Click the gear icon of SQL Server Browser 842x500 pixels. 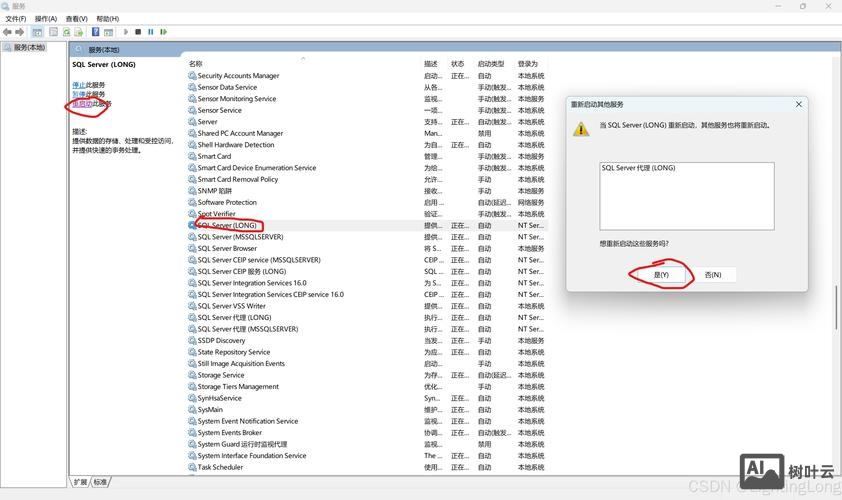click(x=192, y=248)
